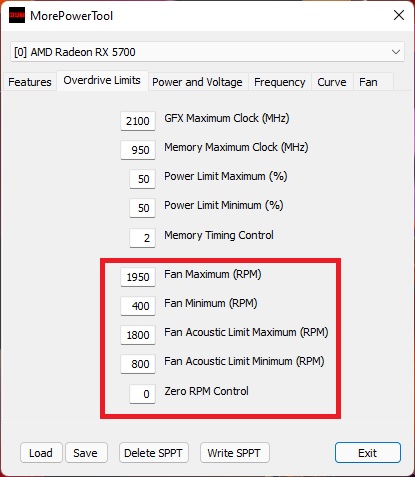Image resolution: width=415 pixels, height=477 pixels.
Task: Click the "Zero RPM Control" label
Action: coord(206,391)
